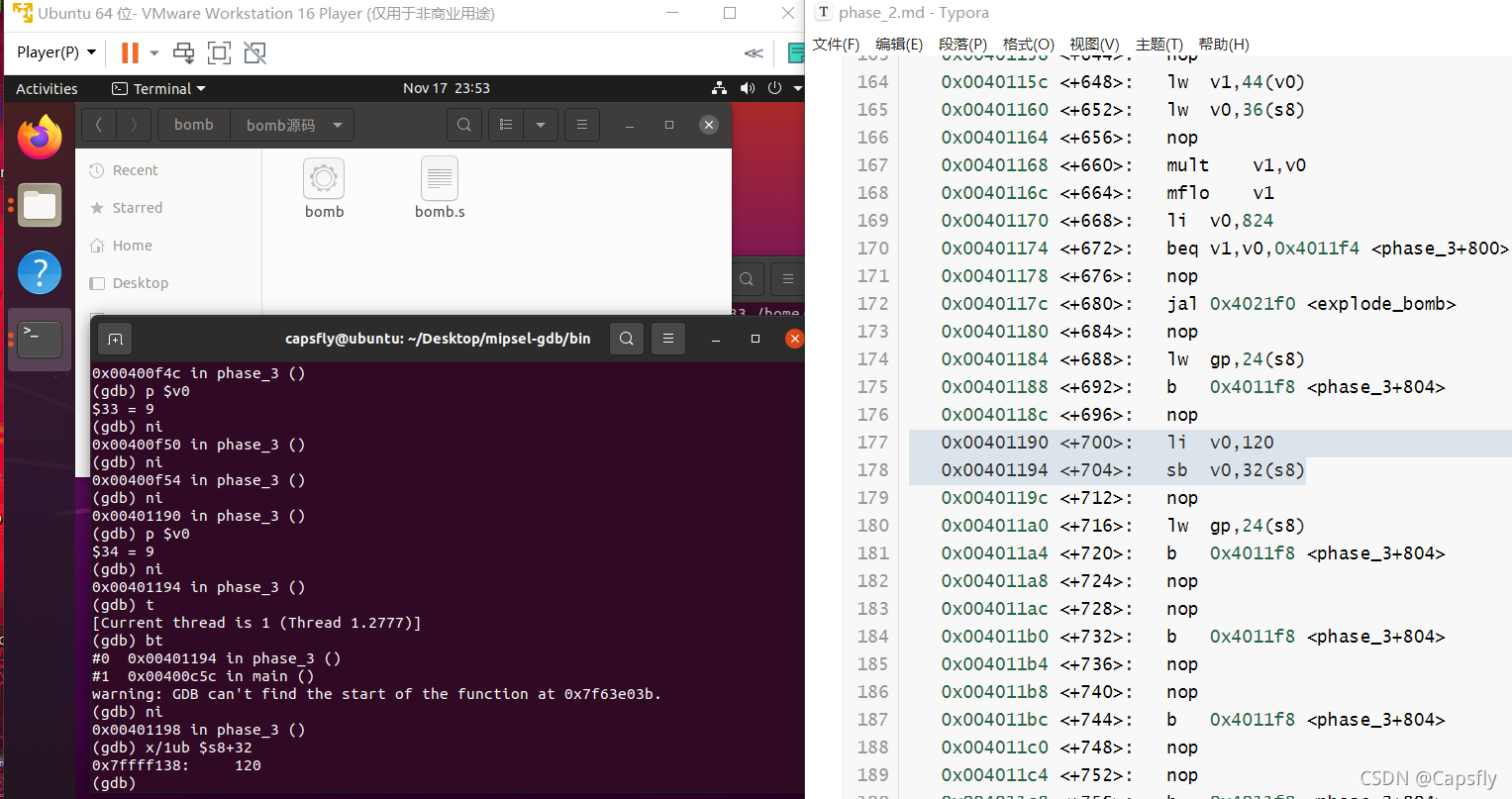
Task: Open the Ubuntu Activities overview
Action: (47, 88)
